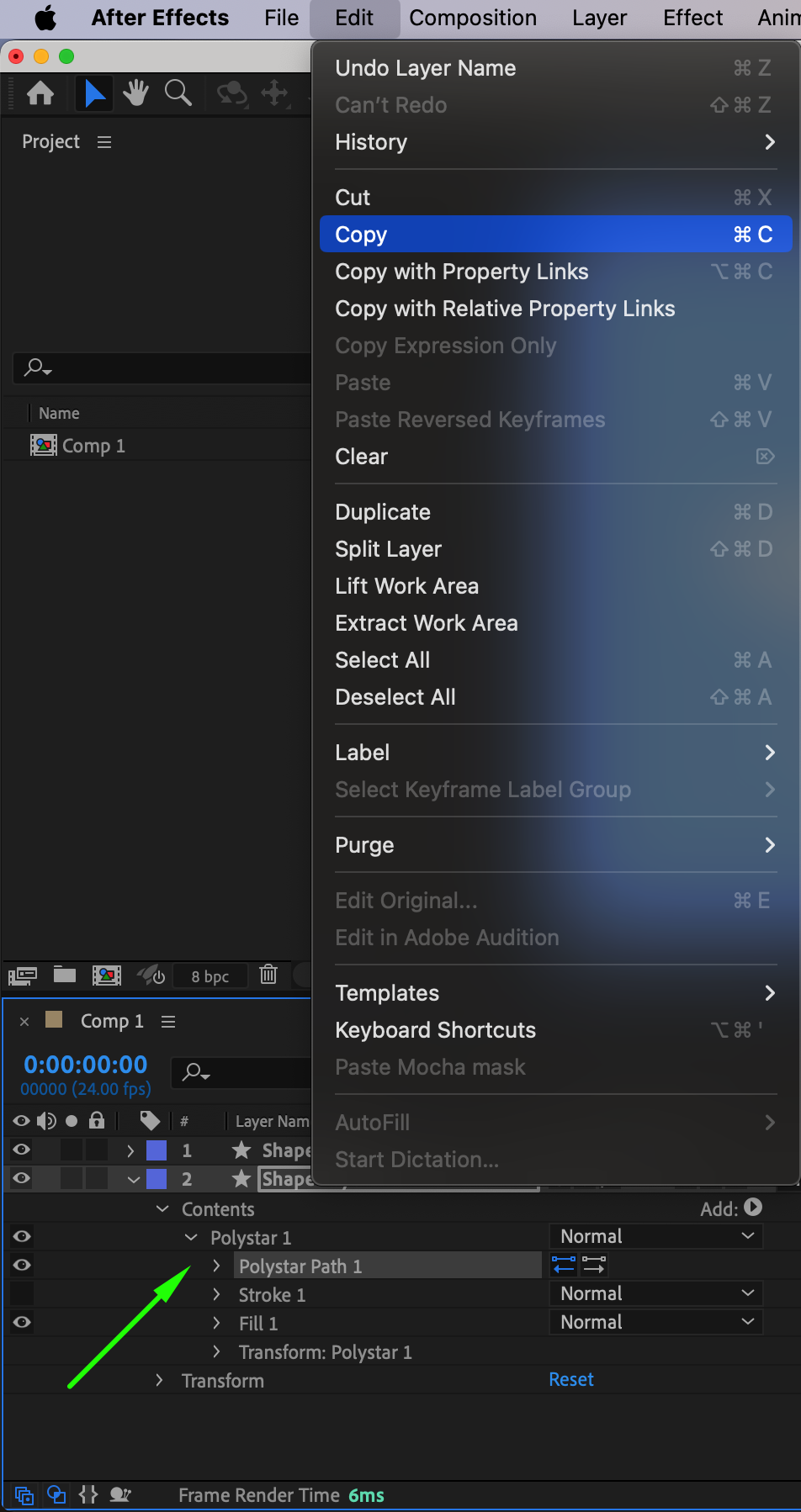
Task: Expand the Stroke 1 property
Action: pos(217,1294)
